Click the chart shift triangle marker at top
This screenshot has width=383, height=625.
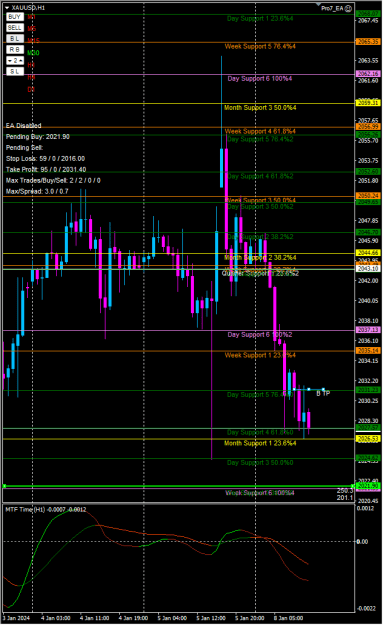click(318, 5)
